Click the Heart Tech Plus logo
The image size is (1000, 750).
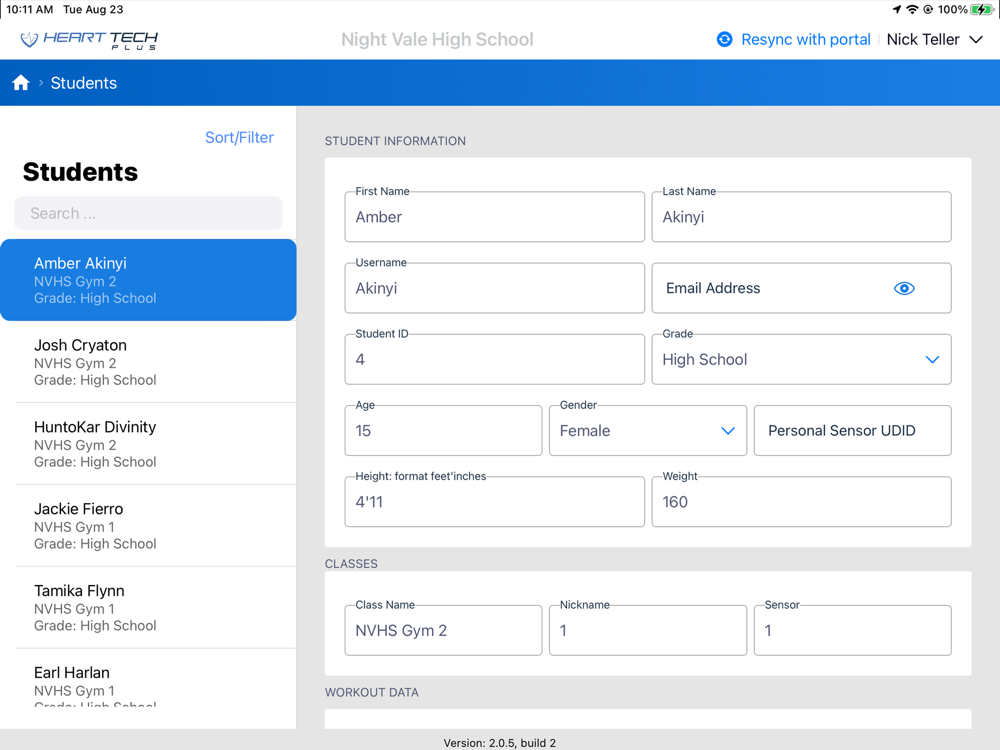[x=89, y=40]
